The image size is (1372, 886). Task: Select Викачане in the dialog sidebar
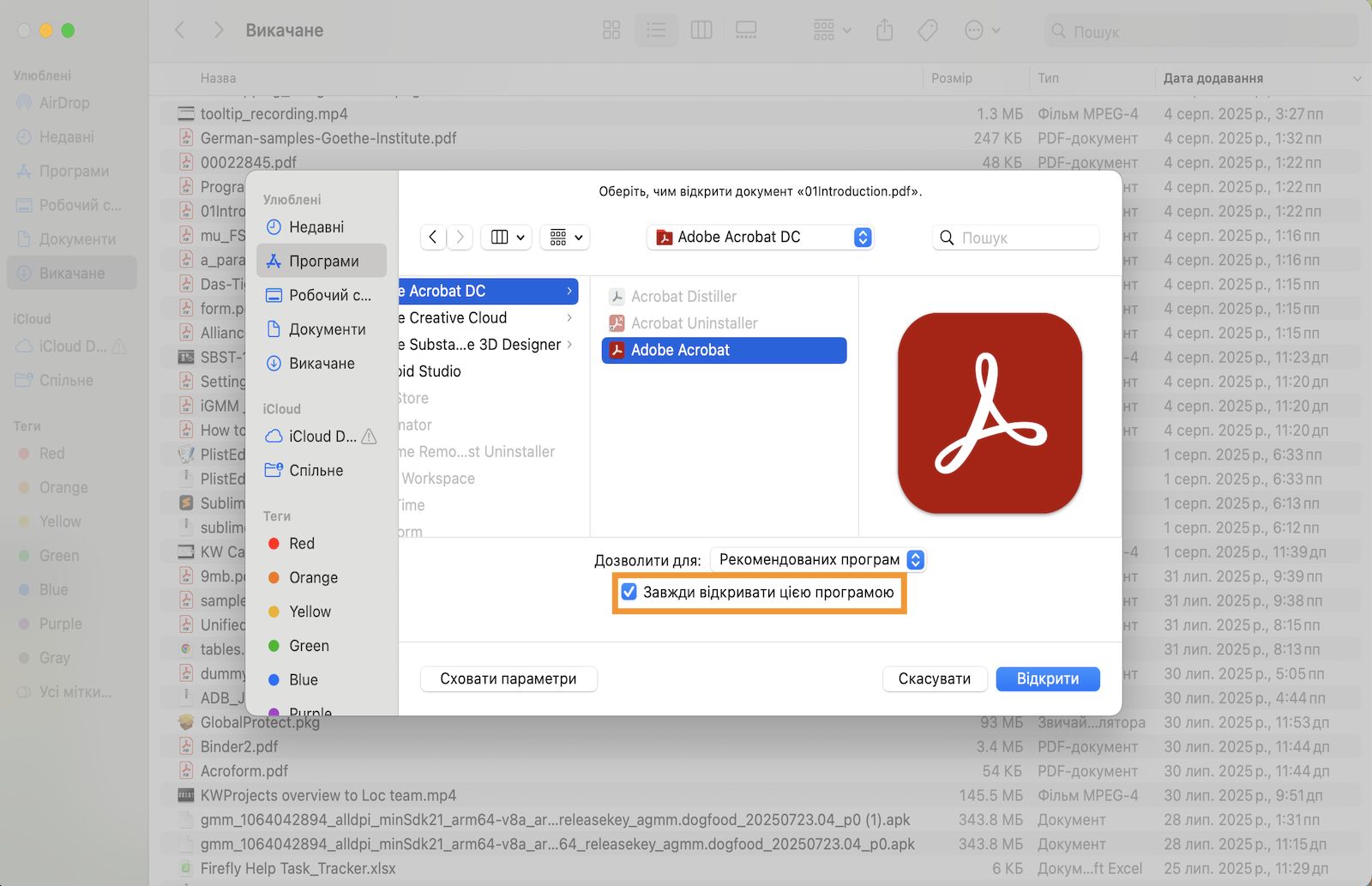pos(322,364)
